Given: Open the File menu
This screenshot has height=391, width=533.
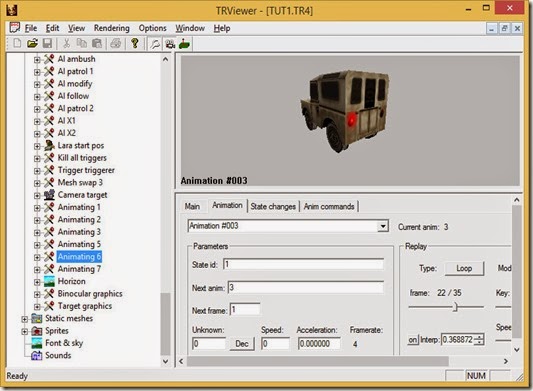Looking at the screenshot, I should click(31, 28).
